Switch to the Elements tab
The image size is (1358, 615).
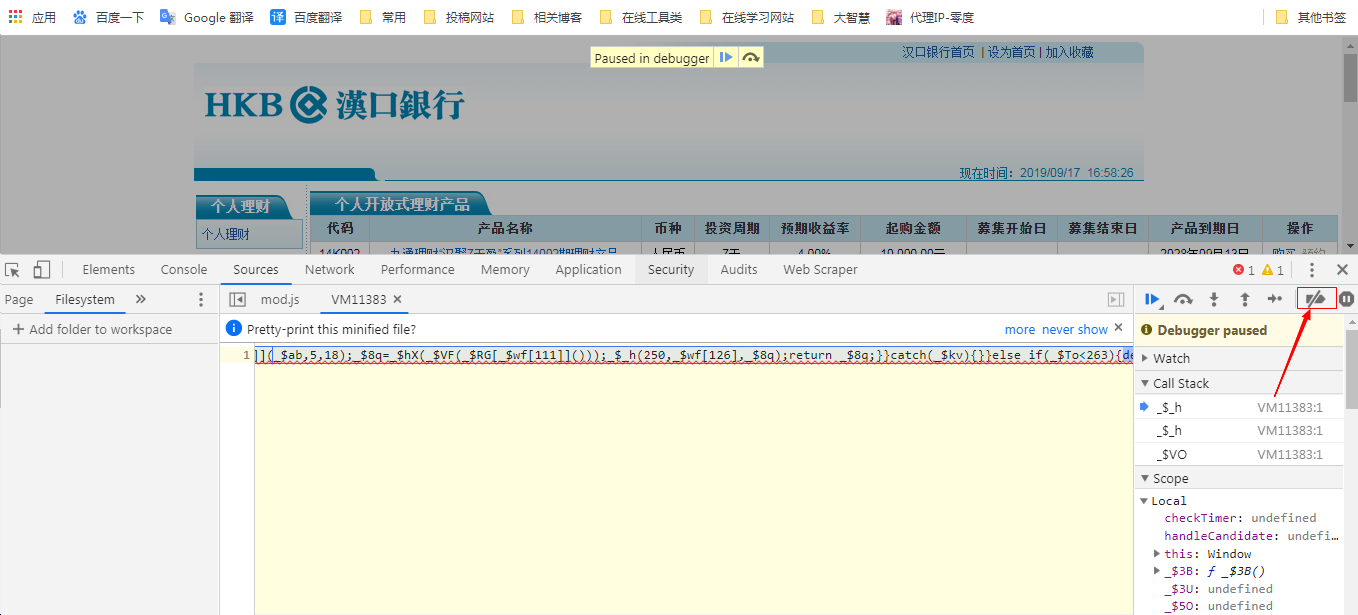click(109, 270)
